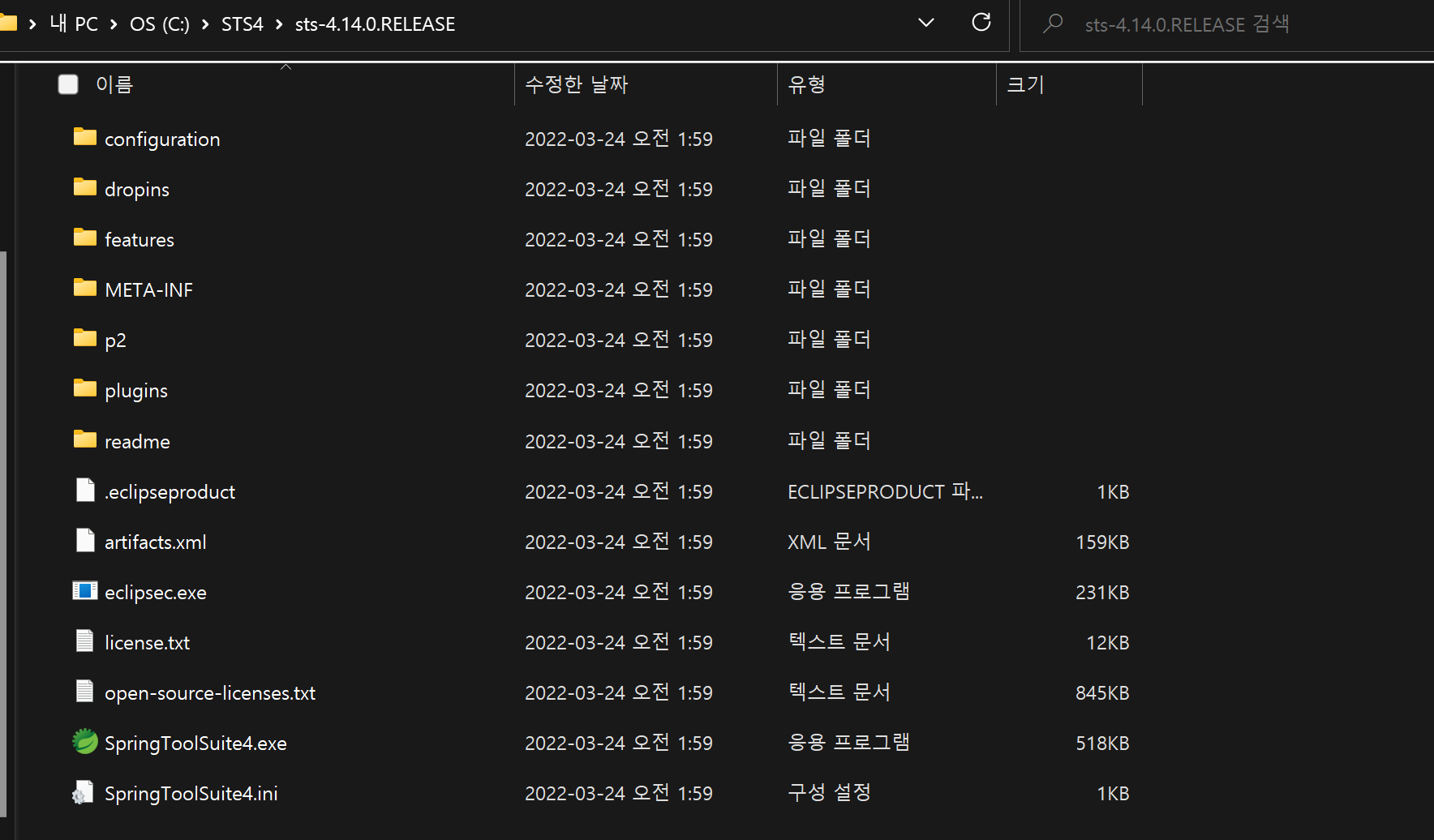Select the license.txt file name
1434x840 pixels.
click(147, 643)
